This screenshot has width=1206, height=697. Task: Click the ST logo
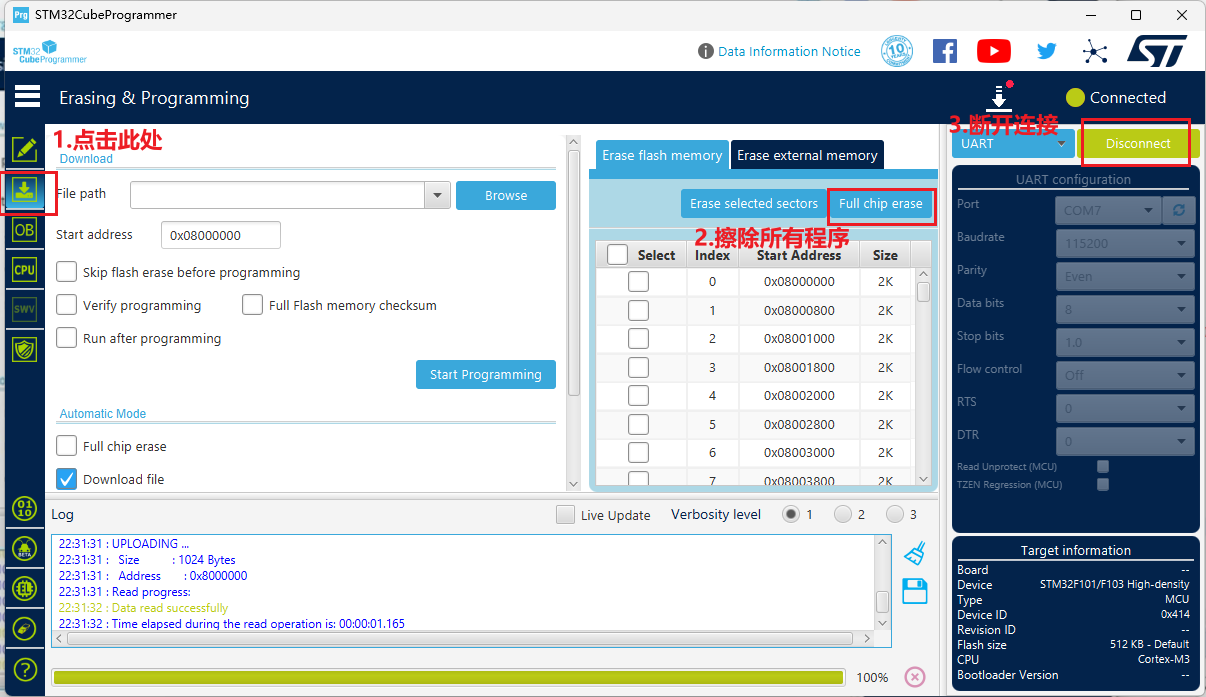(x=1157, y=51)
